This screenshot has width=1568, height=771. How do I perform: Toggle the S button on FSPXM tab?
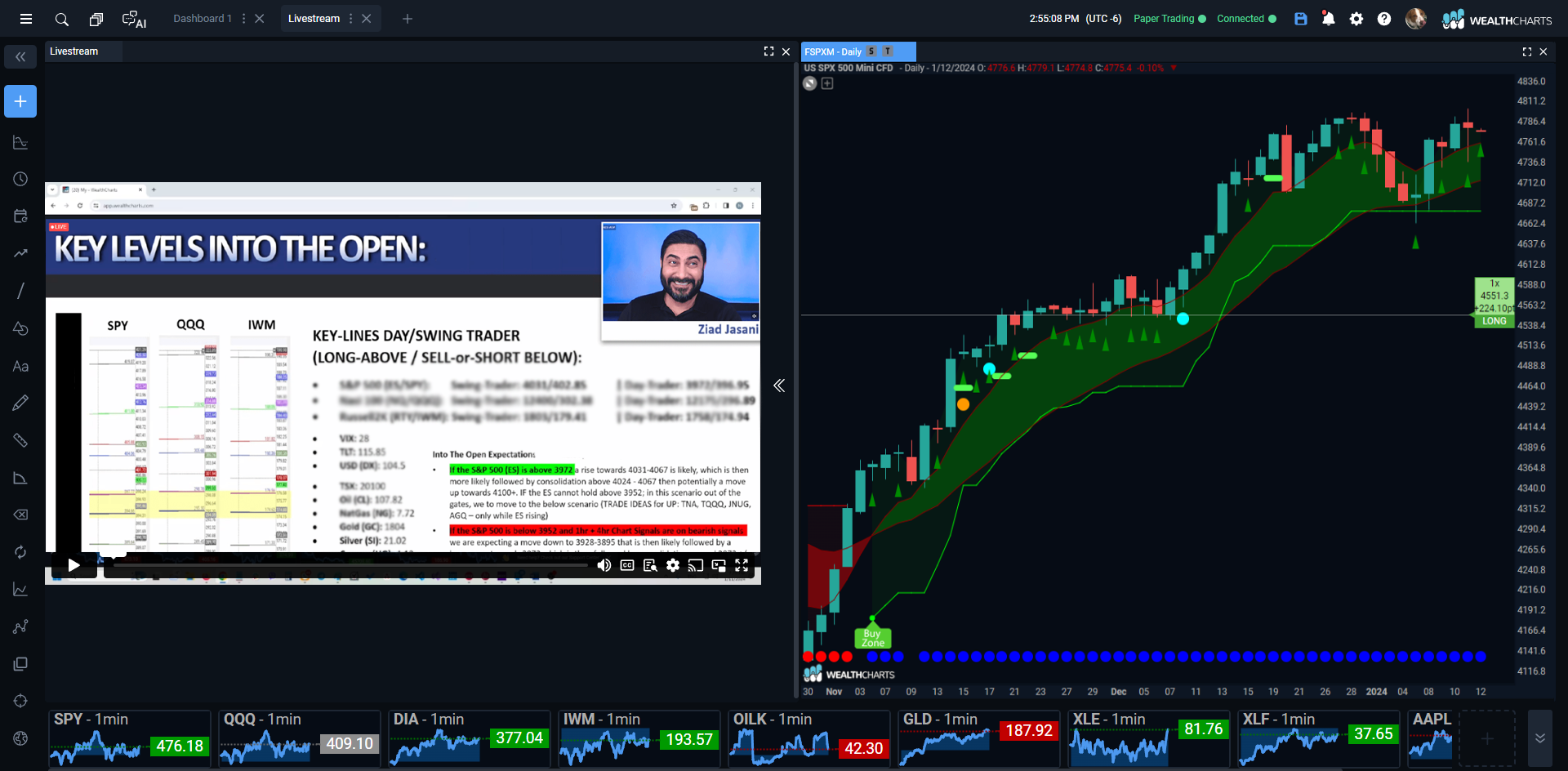click(871, 51)
